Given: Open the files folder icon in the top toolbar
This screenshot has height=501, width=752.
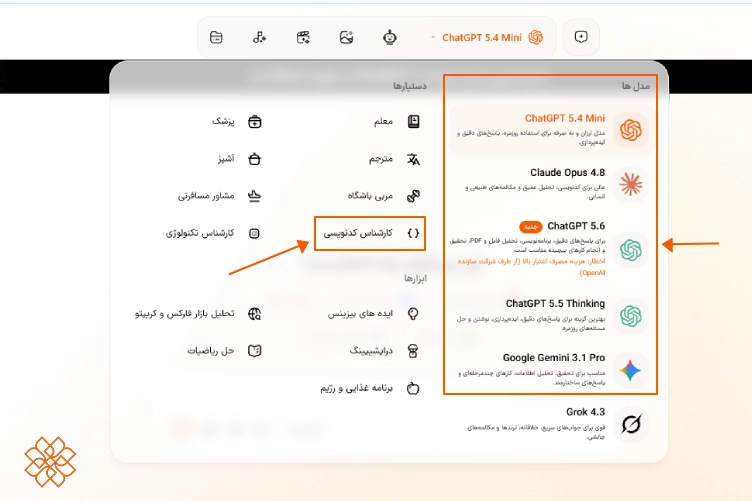Looking at the screenshot, I should [216, 37].
